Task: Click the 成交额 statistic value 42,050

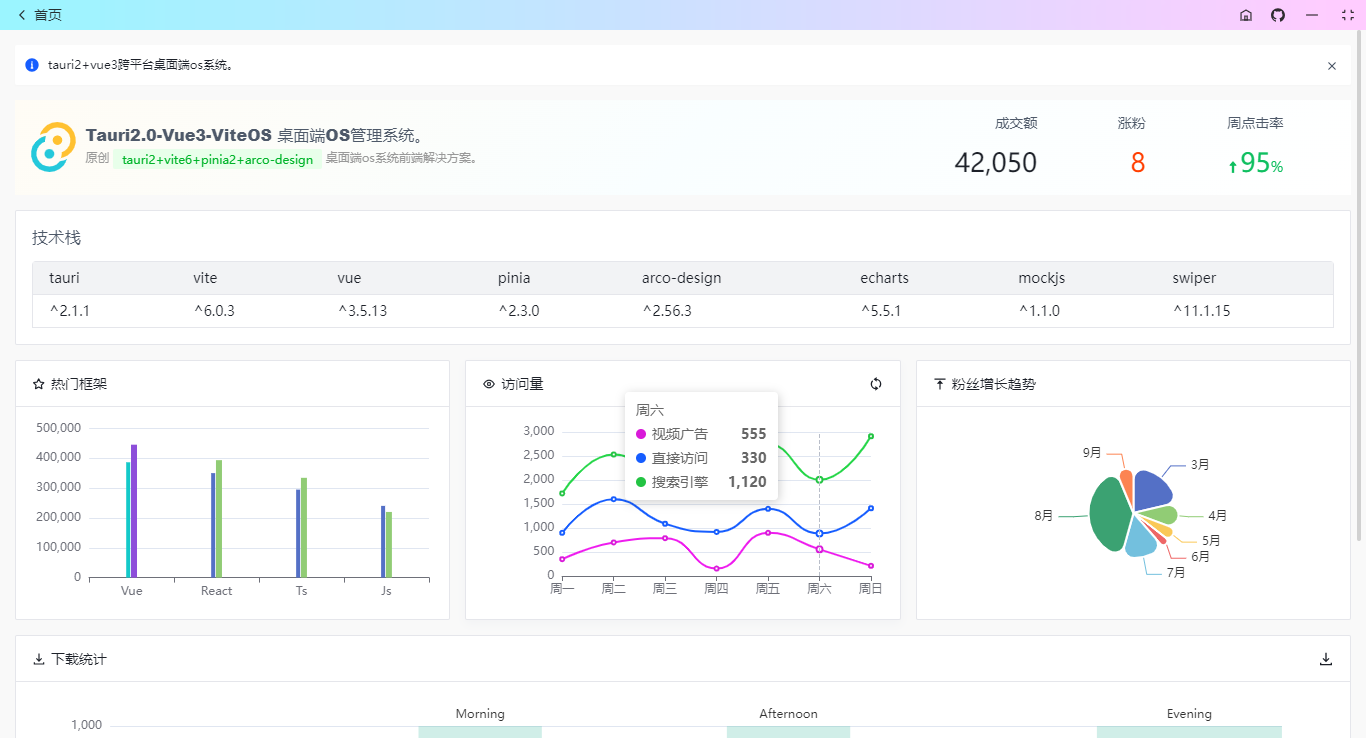Action: [x=995, y=162]
